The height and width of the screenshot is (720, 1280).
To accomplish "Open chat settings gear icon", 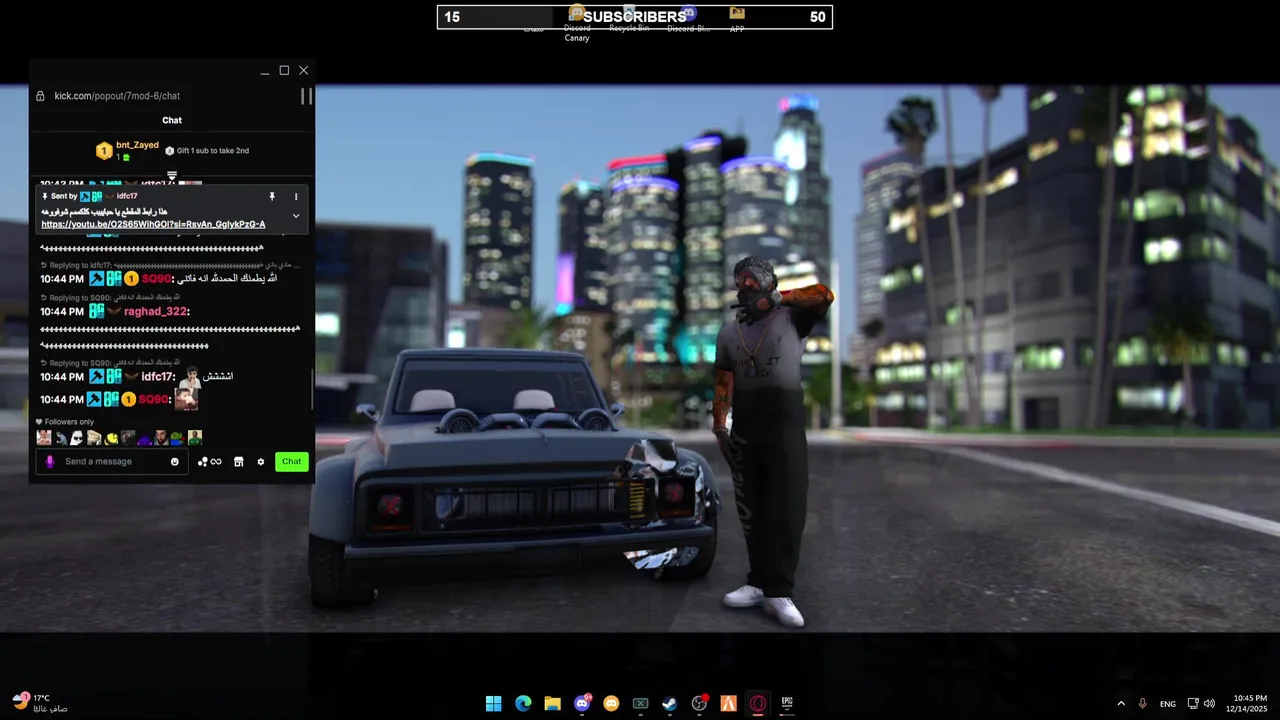I will tap(261, 462).
